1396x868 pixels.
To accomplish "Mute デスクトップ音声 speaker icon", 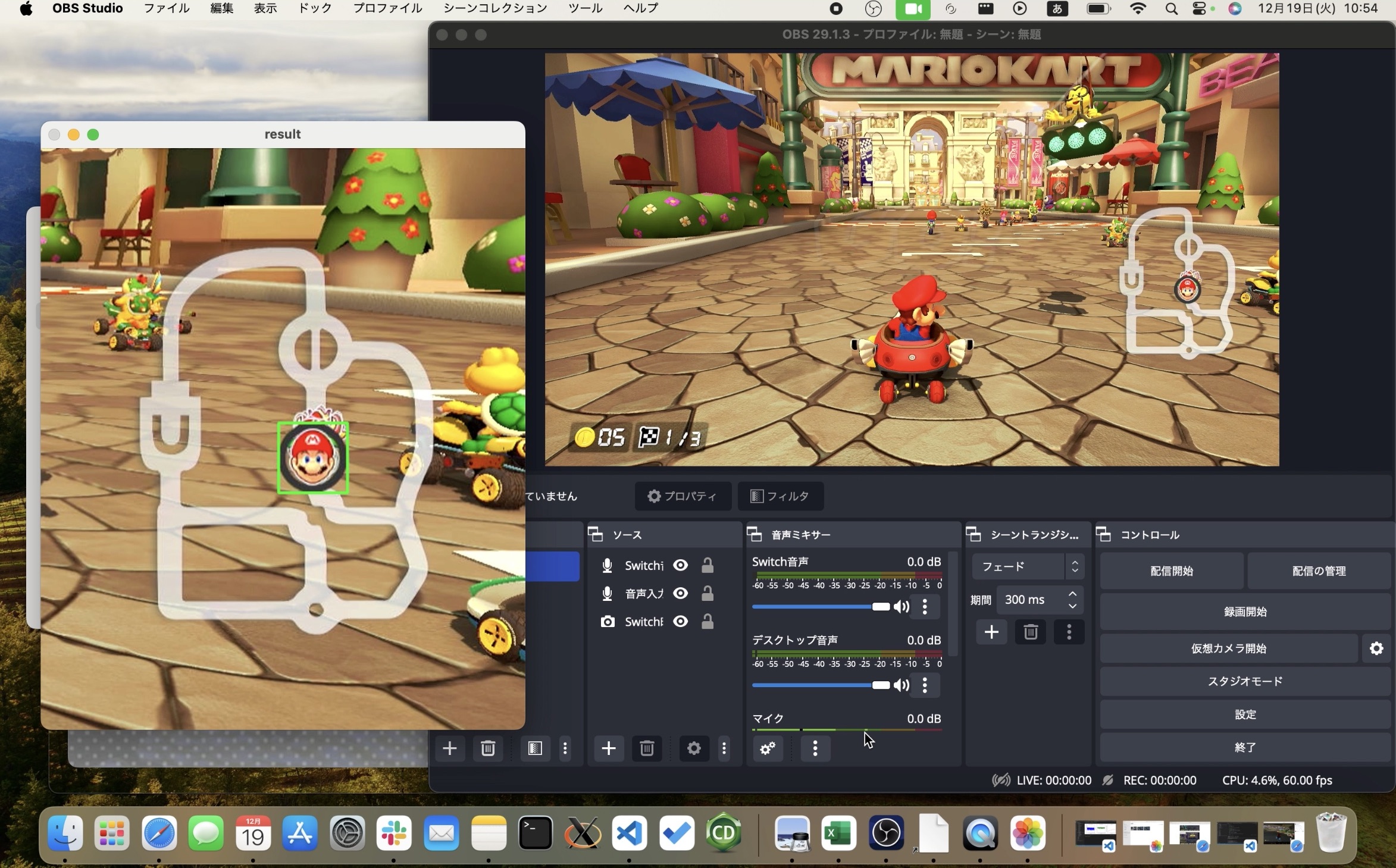I will coord(902,685).
